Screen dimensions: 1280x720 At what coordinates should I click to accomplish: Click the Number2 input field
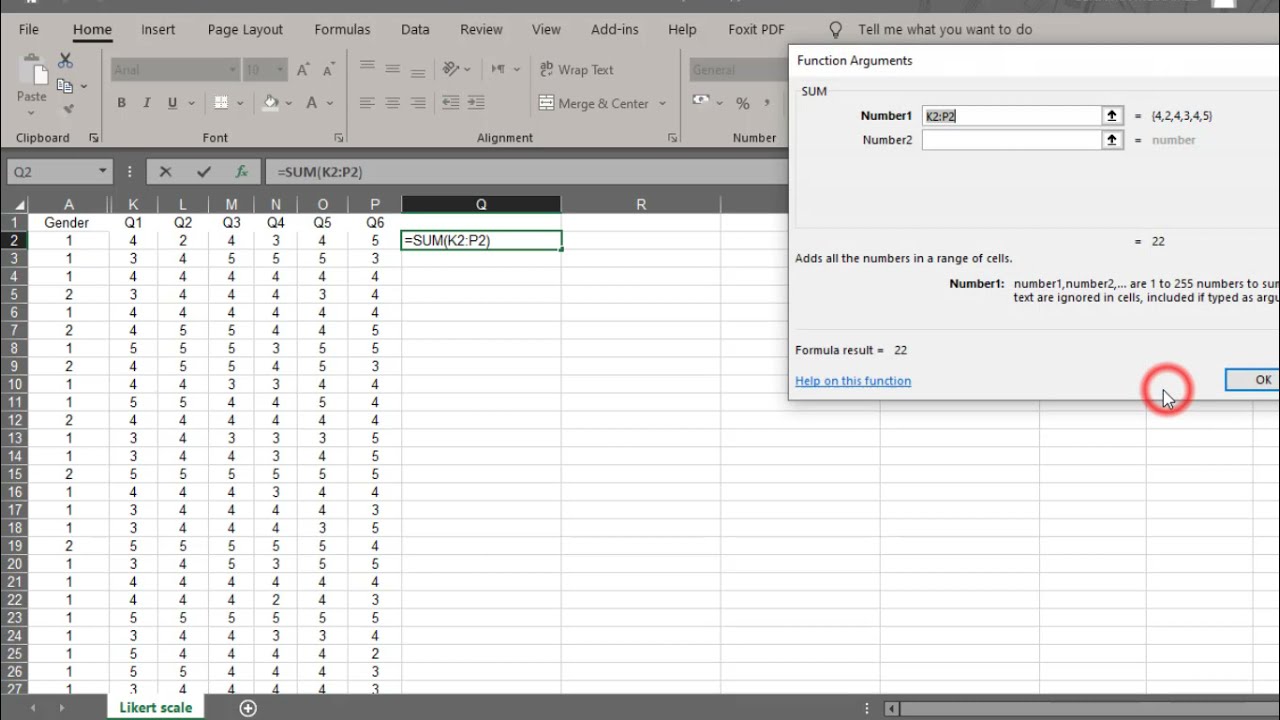(x=1011, y=140)
